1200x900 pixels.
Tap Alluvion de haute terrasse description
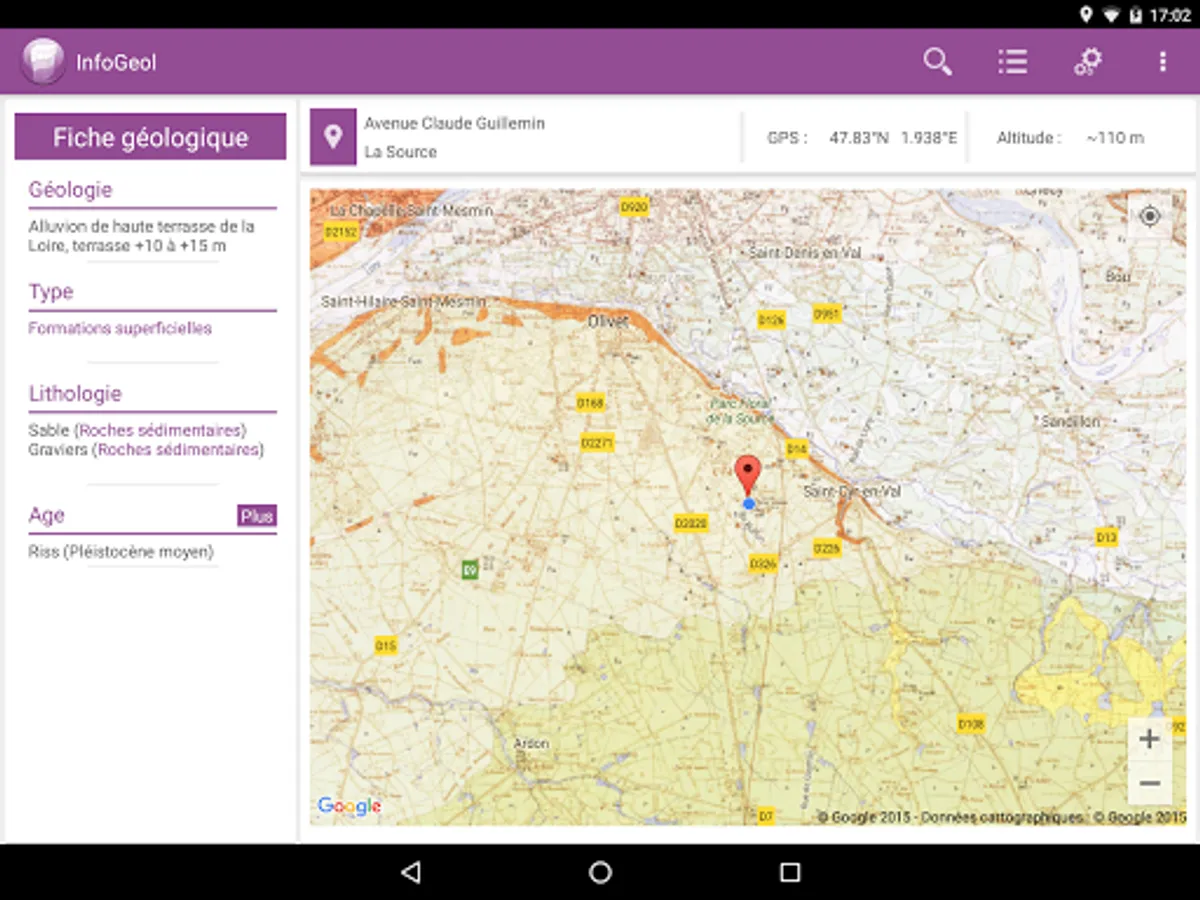(141, 236)
